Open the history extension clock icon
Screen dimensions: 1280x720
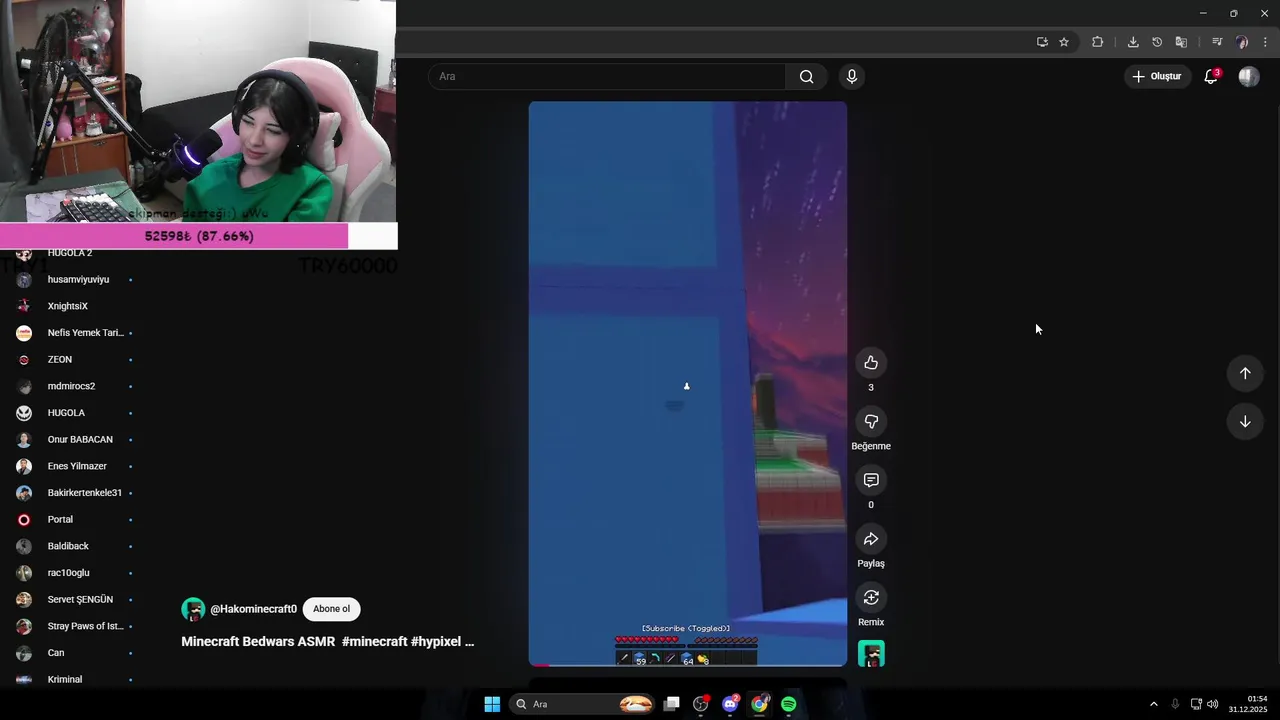[1157, 42]
